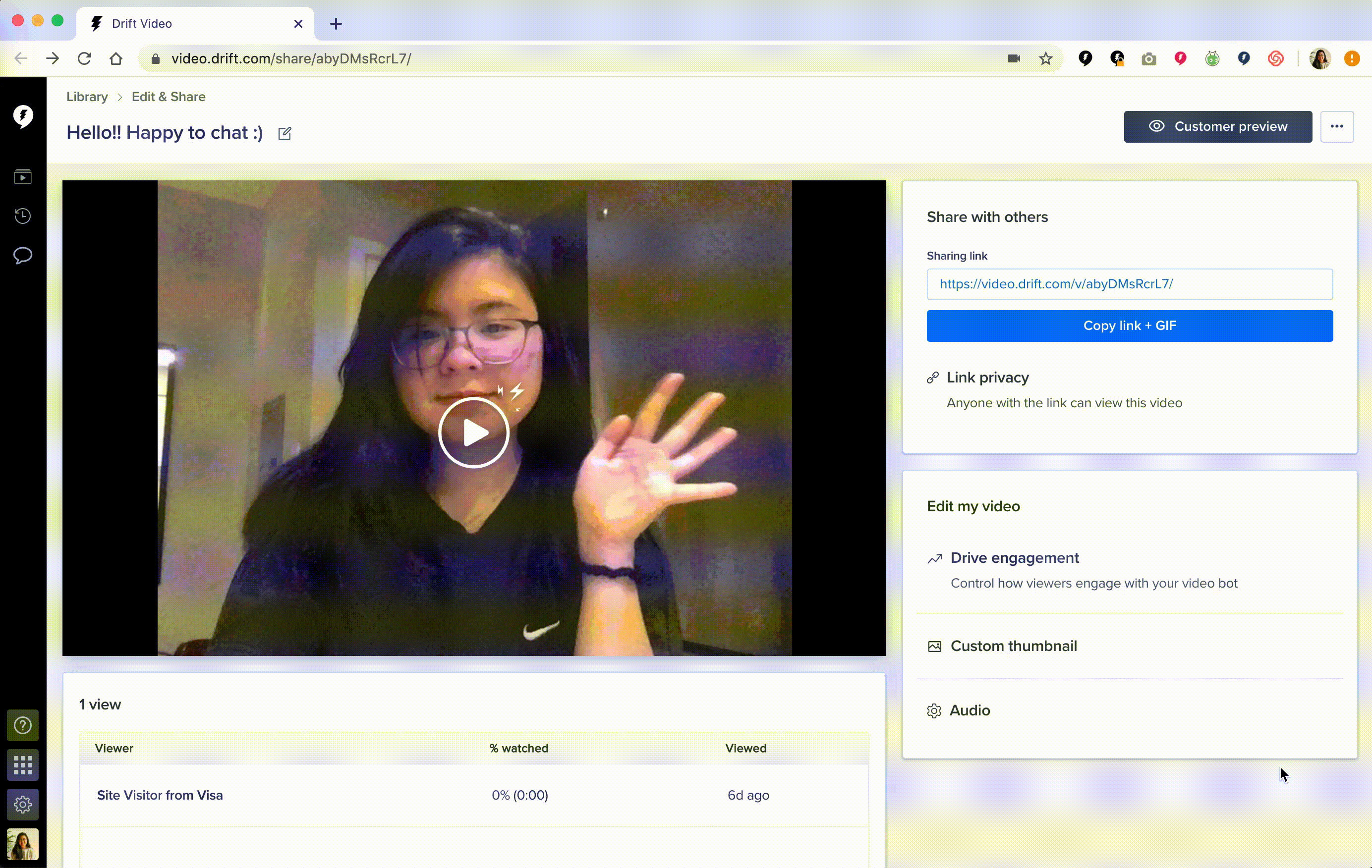Image resolution: width=1372 pixels, height=868 pixels.
Task: Click the sharing link field
Action: [x=1129, y=284]
